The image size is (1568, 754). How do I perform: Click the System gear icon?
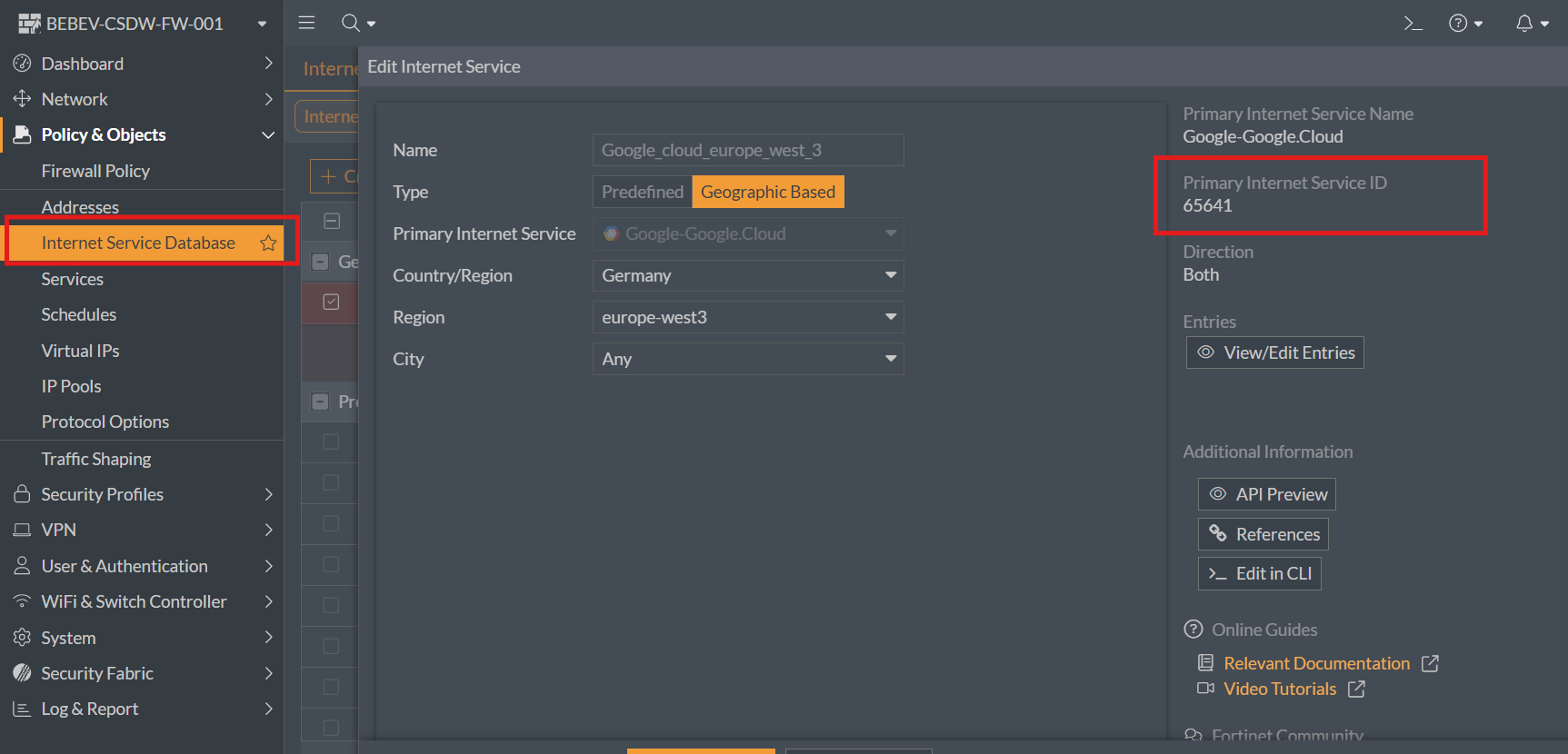22,638
